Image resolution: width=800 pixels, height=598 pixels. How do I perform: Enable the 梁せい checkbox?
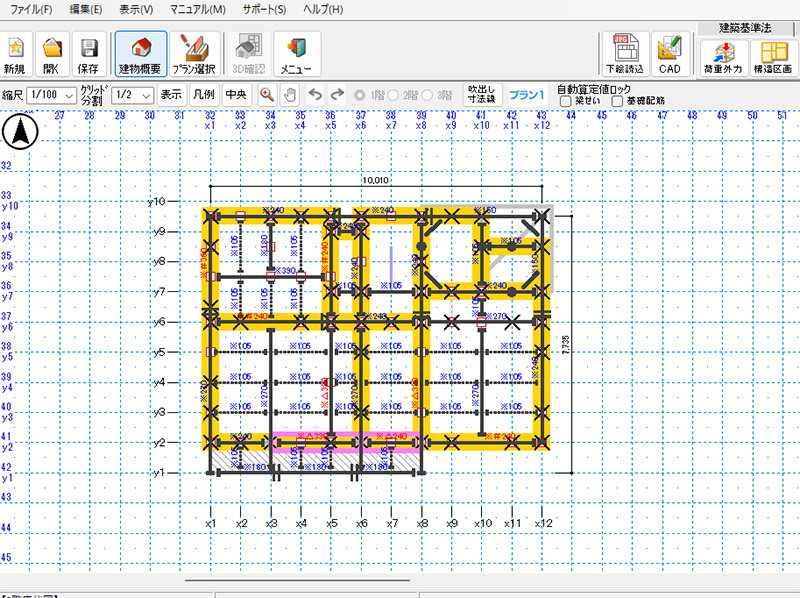[566, 101]
